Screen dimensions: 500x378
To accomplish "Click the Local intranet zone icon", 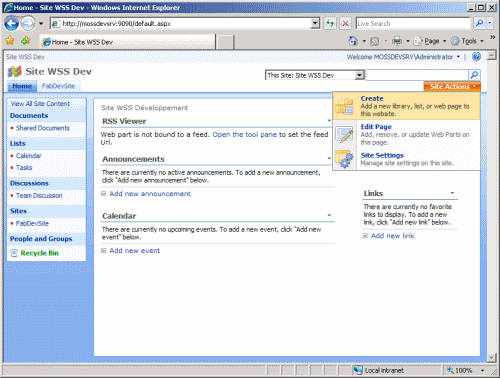I will (358, 370).
